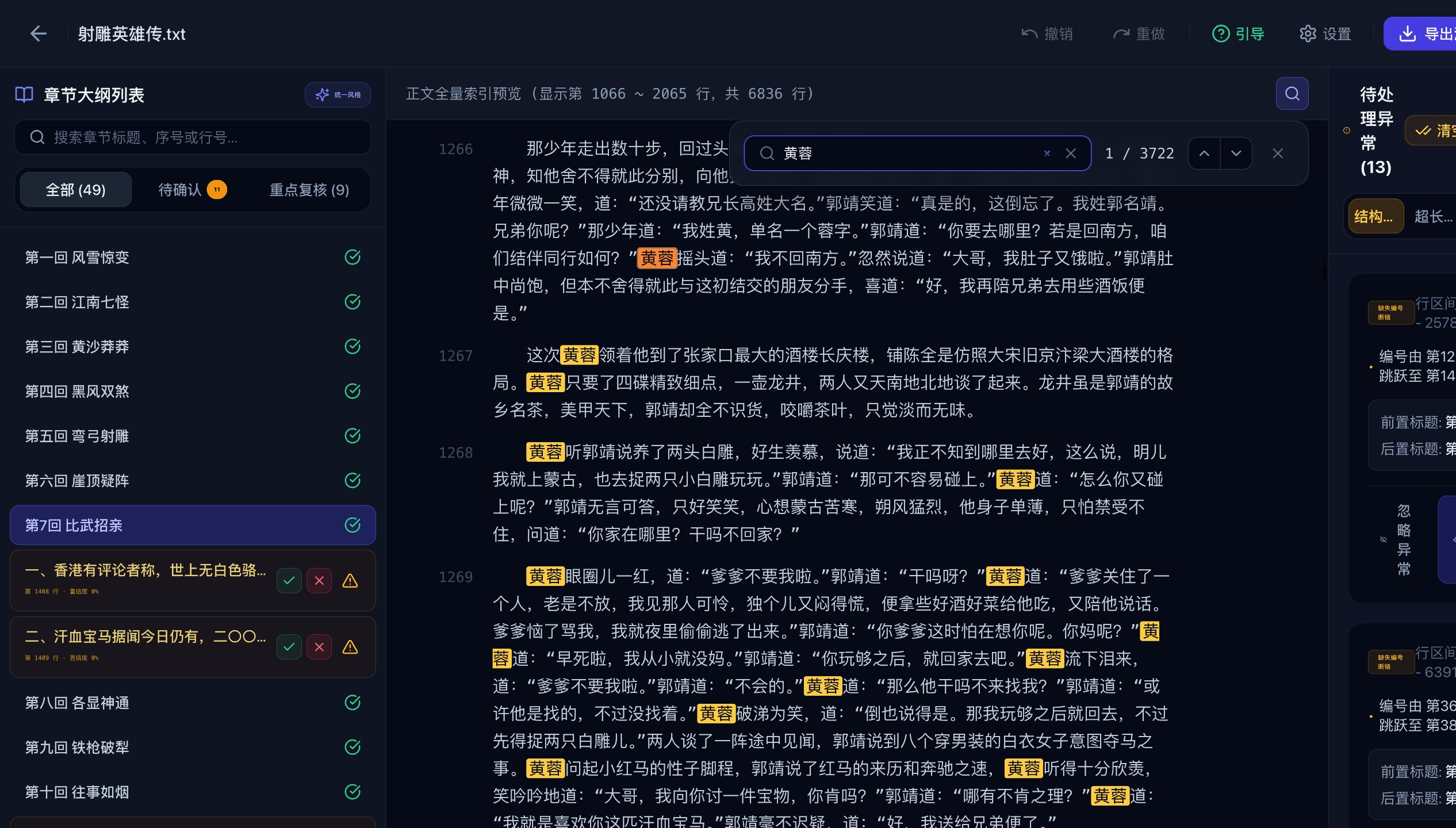1456x828 pixels.
Task: Open 设置 settings
Action: coord(1325,34)
